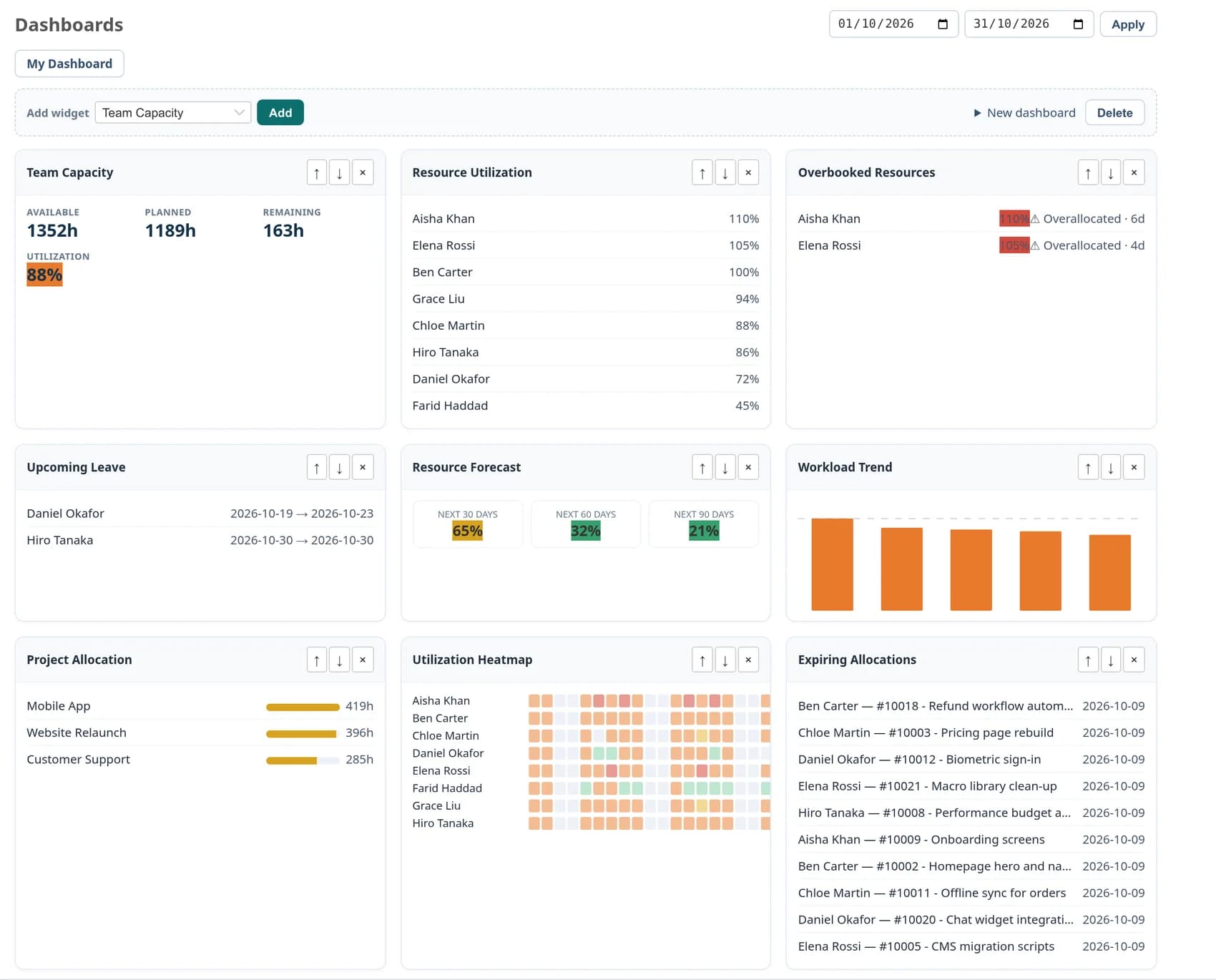Click the end date field 31/10/2026
1216x980 pixels.
(x=1029, y=24)
